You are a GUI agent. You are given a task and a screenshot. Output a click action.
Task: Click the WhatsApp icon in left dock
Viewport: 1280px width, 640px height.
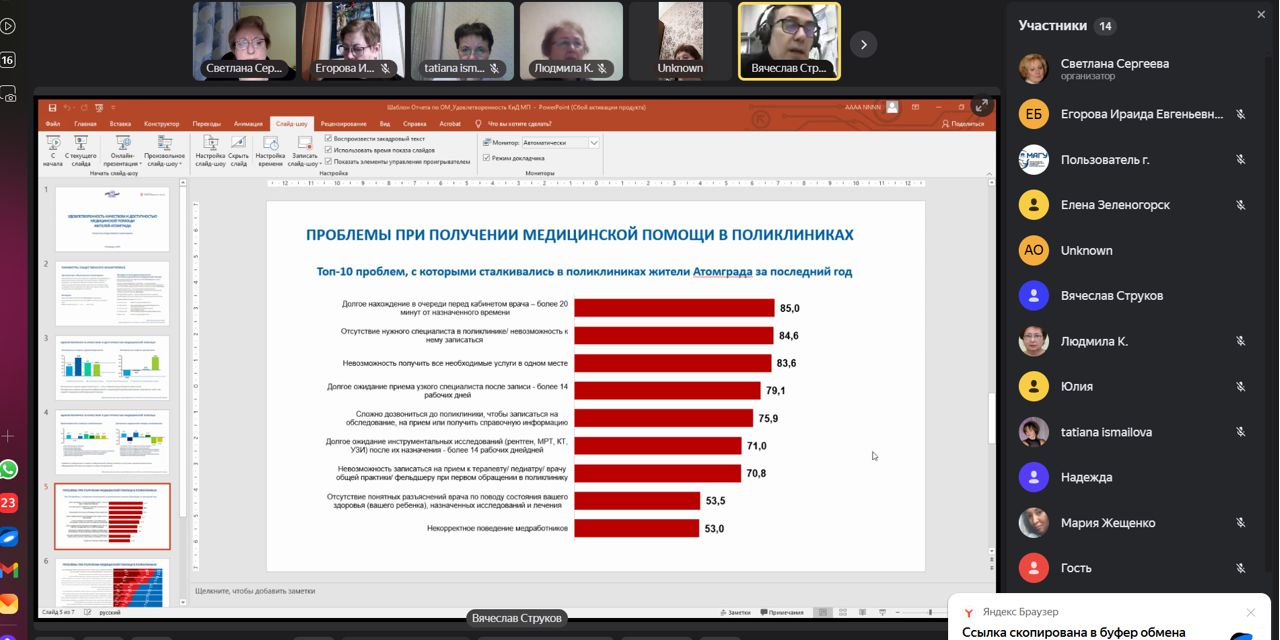pos(9,469)
